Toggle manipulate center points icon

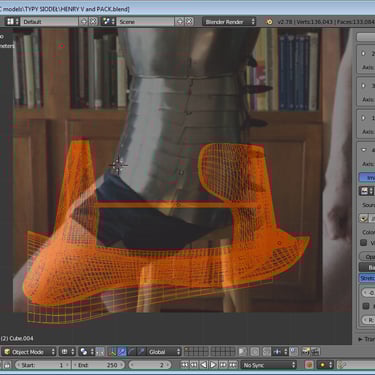[100, 352]
